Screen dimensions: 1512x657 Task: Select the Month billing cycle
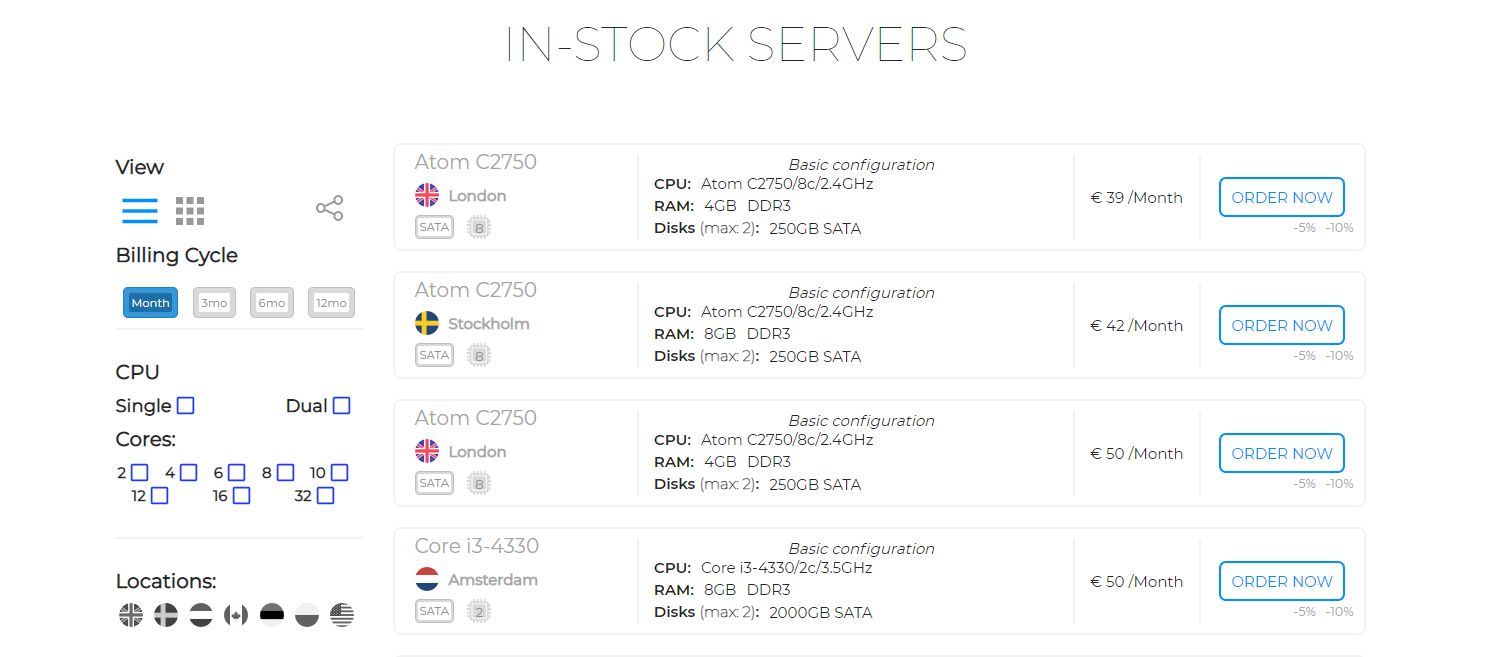[x=150, y=303]
